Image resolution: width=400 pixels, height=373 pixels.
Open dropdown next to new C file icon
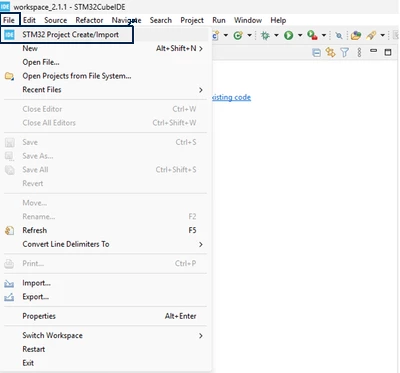[x=226, y=35]
